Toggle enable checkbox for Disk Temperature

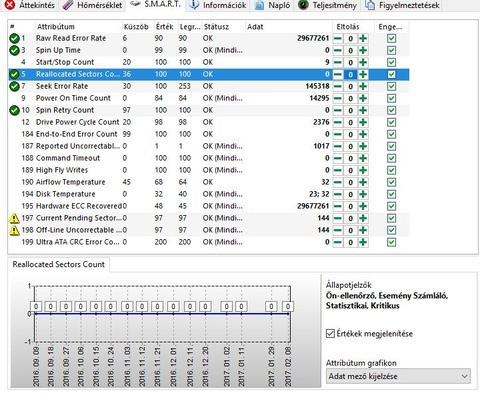[391, 194]
